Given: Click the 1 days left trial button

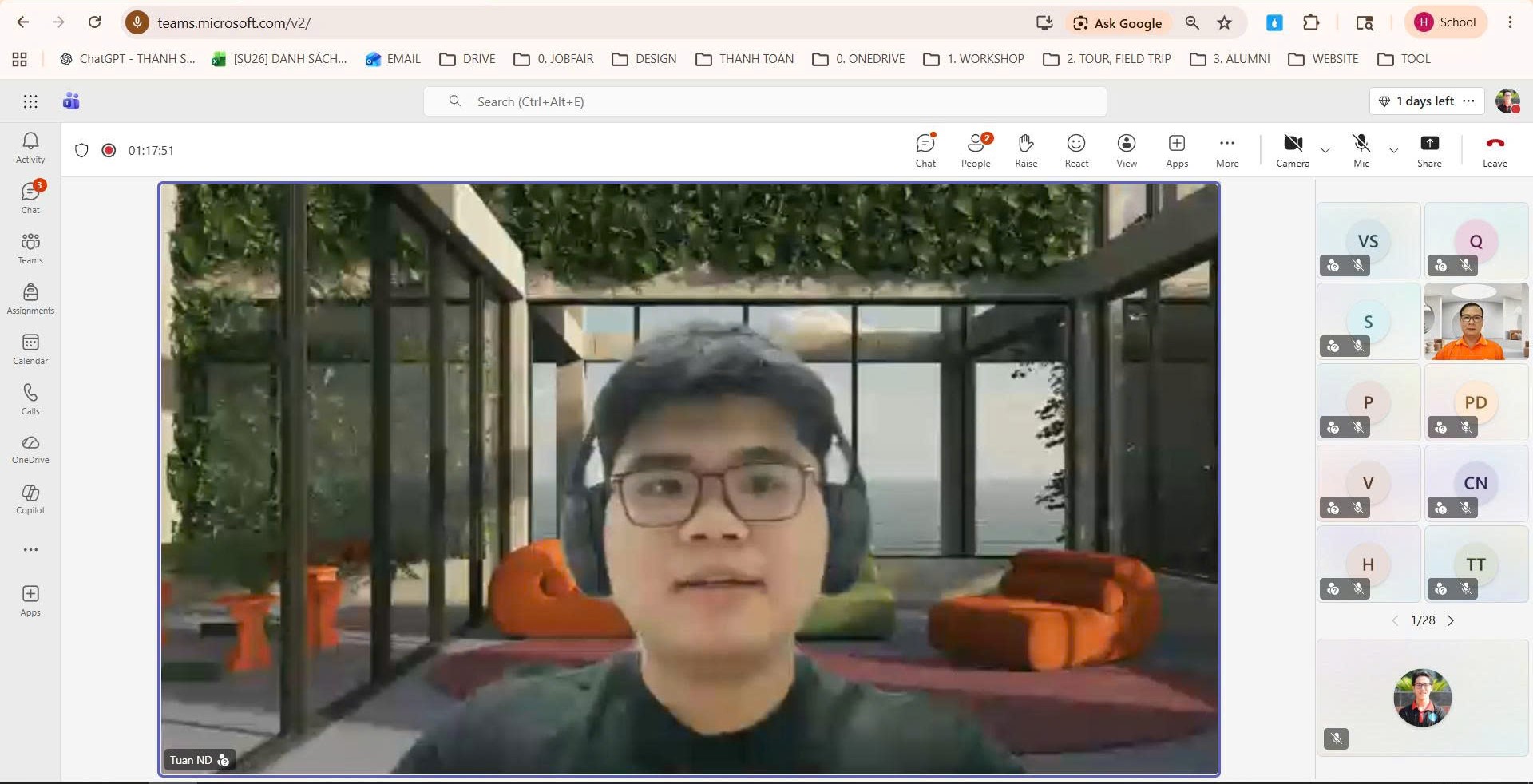Looking at the screenshot, I should [1427, 101].
